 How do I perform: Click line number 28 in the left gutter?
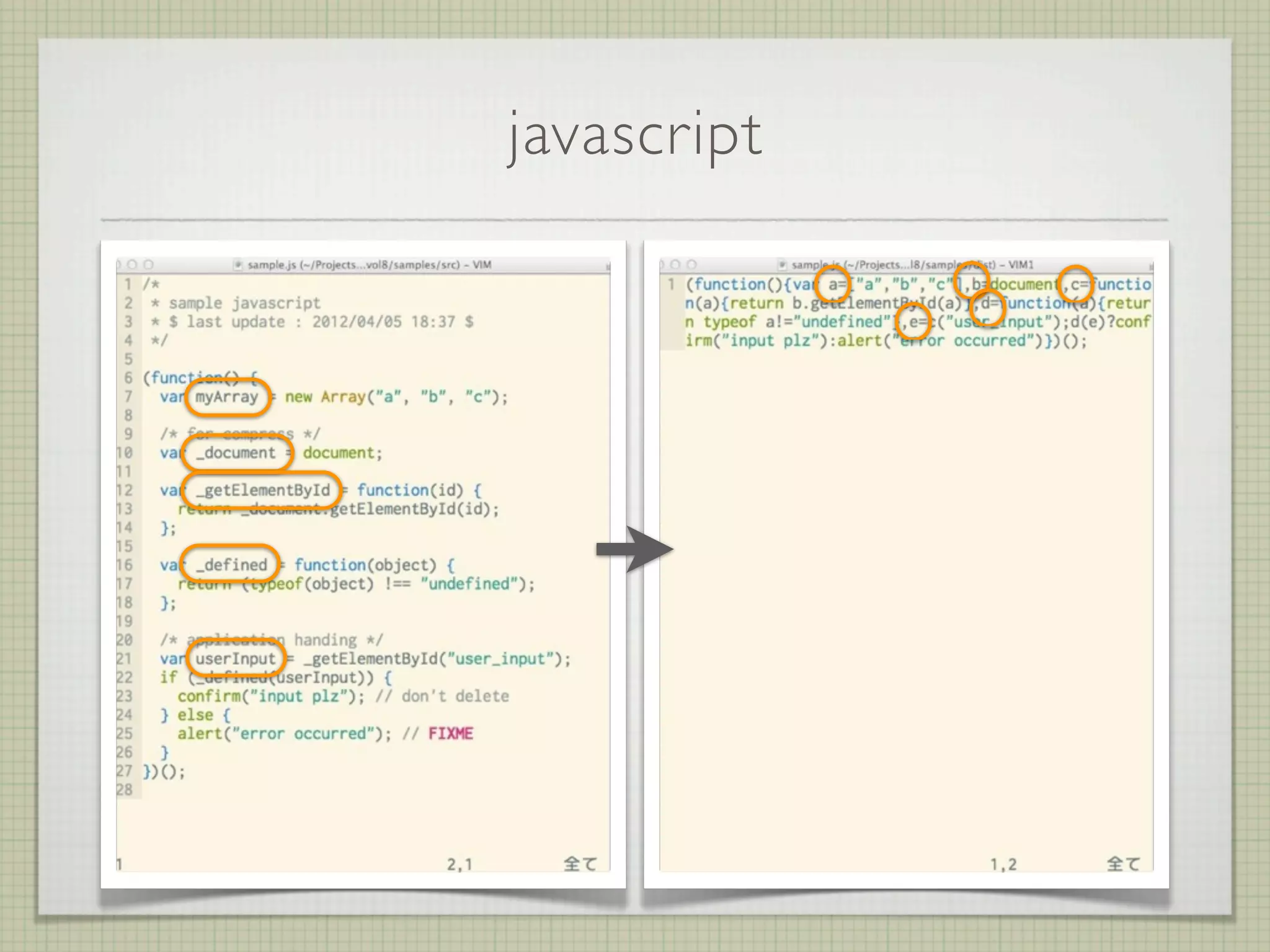(x=124, y=790)
